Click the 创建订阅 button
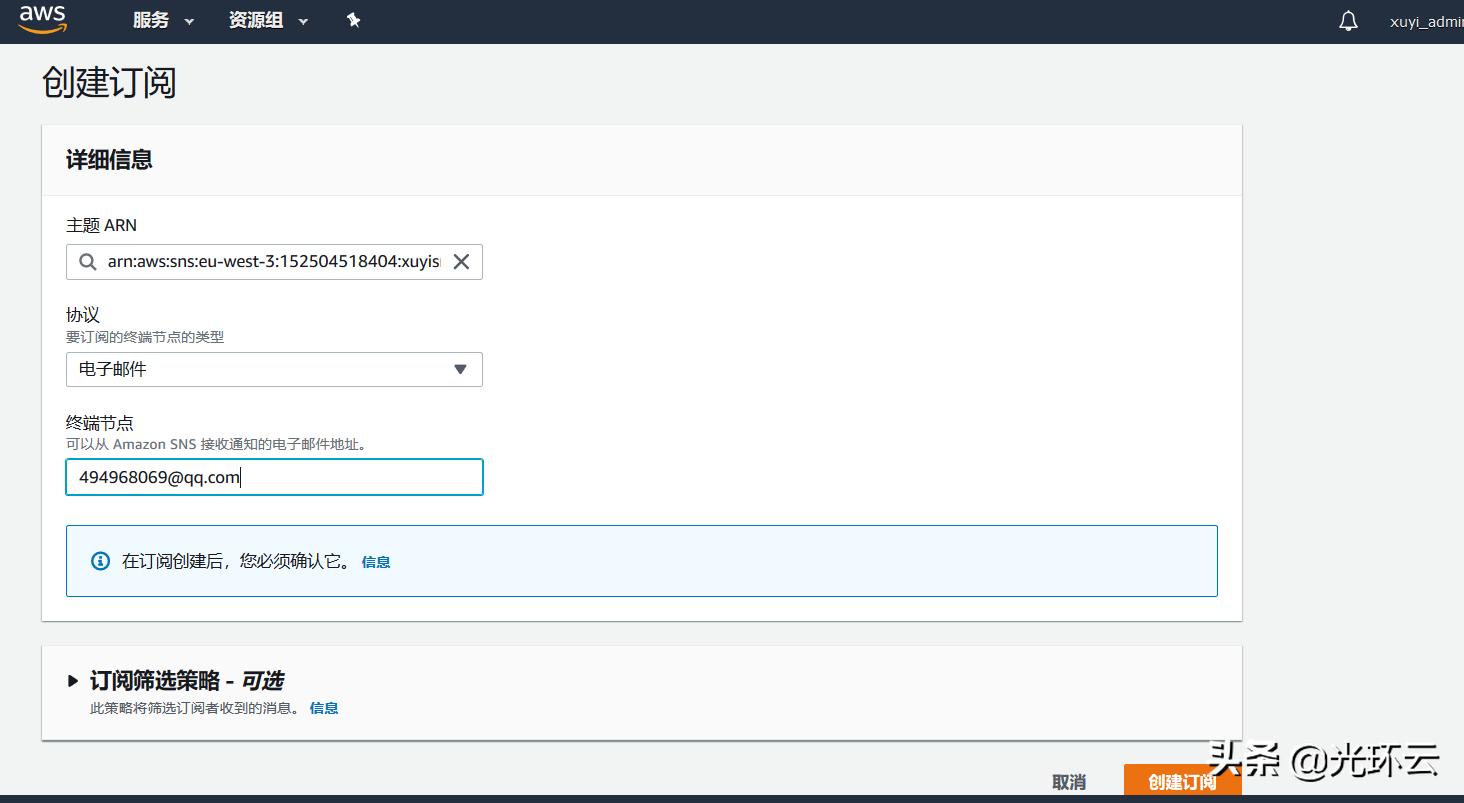Screen dimensions: 1464x803 point(1182,780)
